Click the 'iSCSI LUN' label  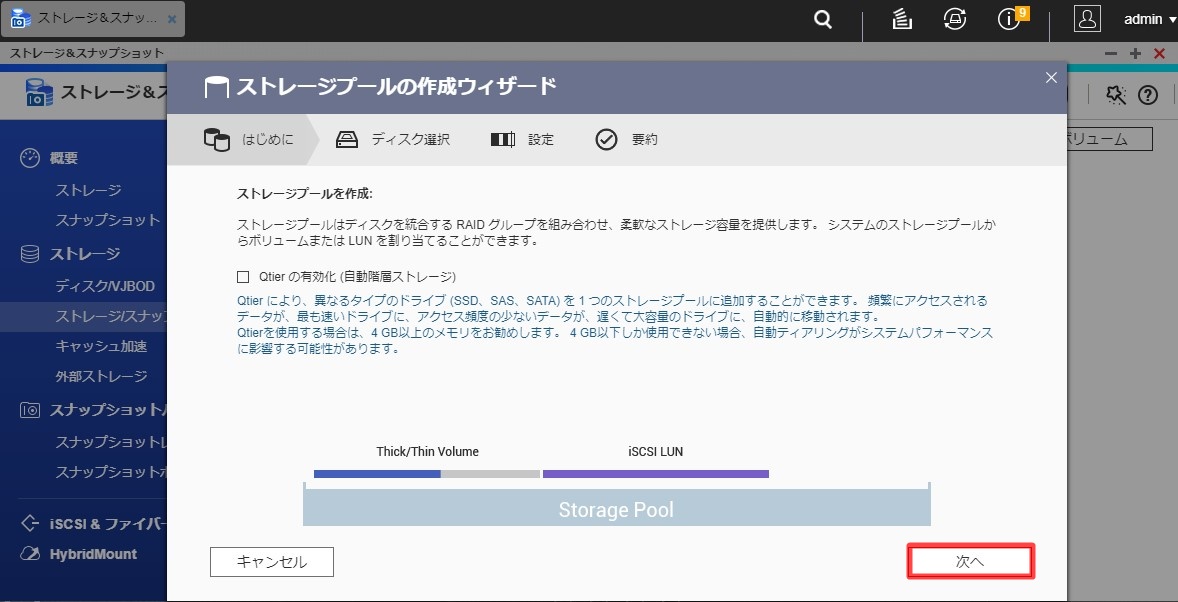click(656, 452)
